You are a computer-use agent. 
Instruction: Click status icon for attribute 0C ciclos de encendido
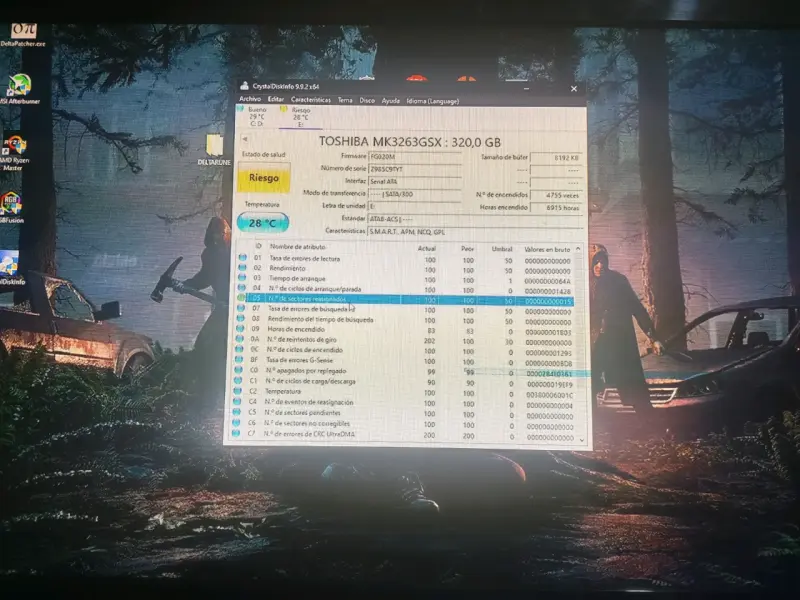239,349
